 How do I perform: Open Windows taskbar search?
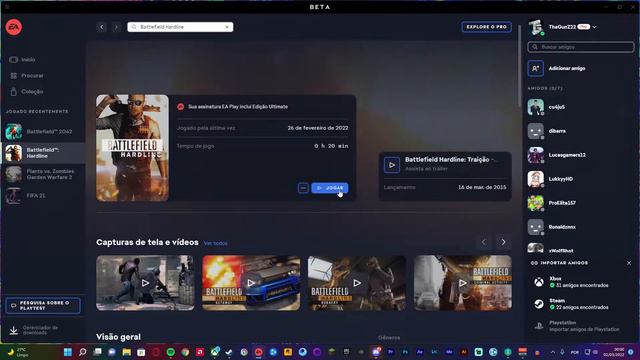point(82,352)
